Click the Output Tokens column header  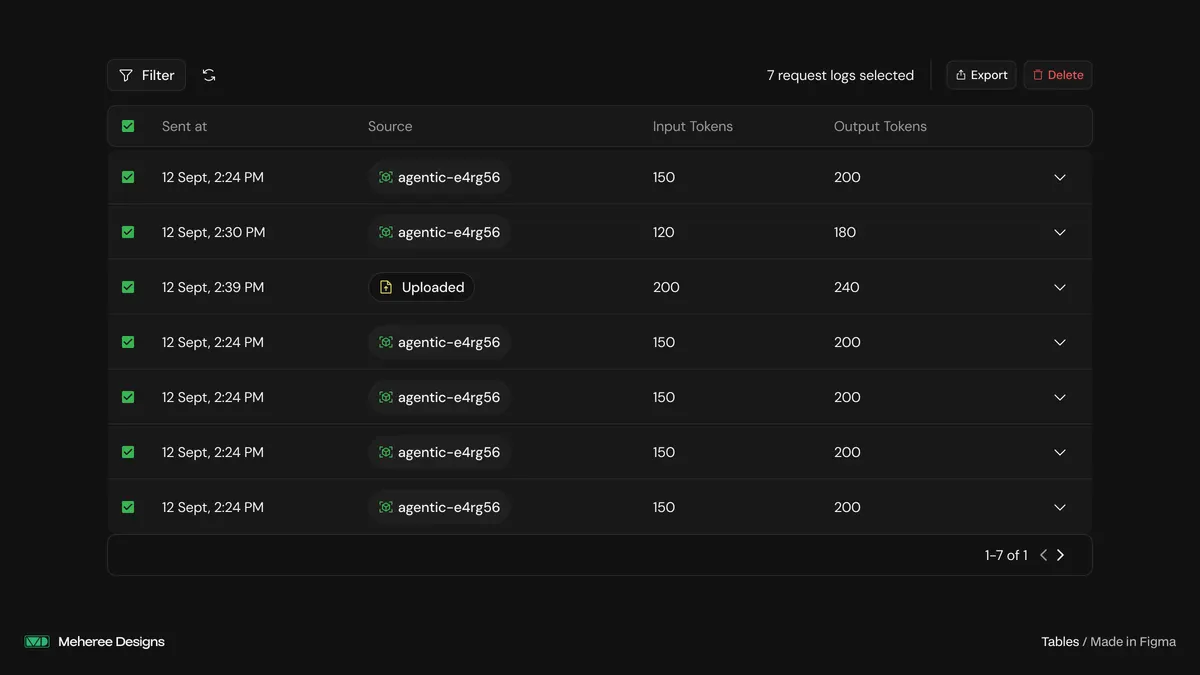(x=880, y=126)
